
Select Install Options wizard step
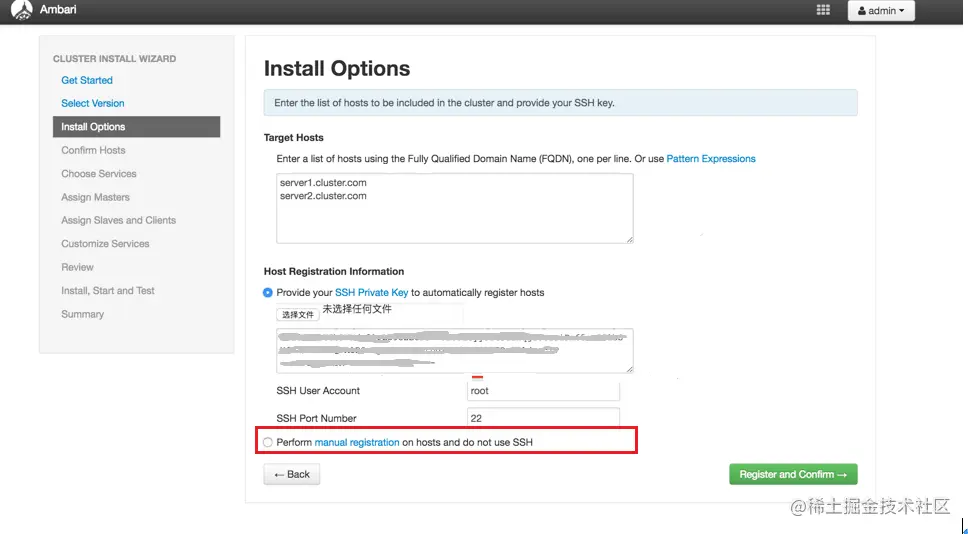coord(93,127)
